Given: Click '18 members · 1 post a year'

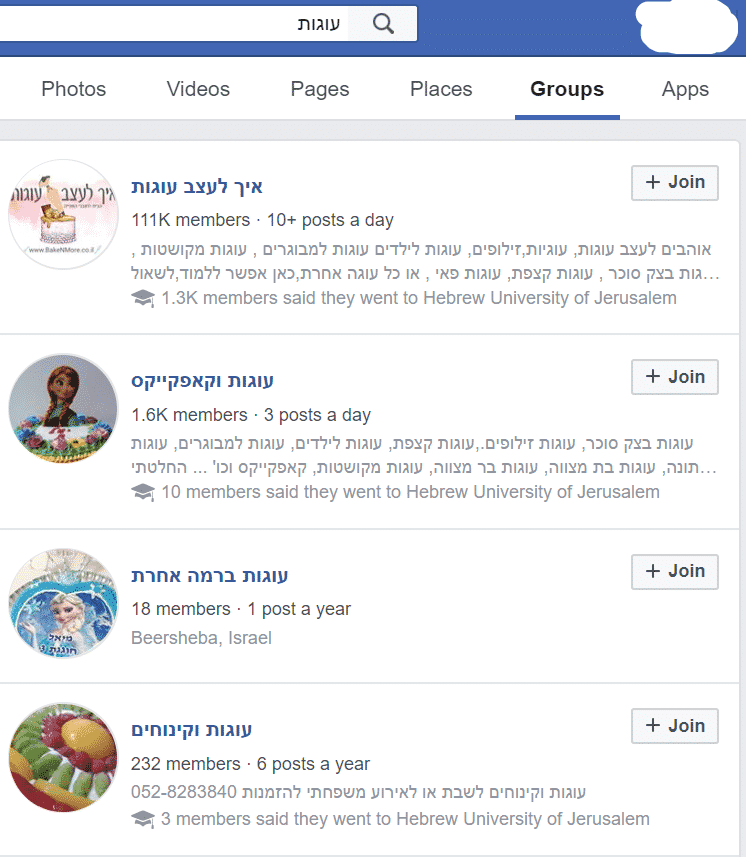Looking at the screenshot, I should tap(241, 609).
